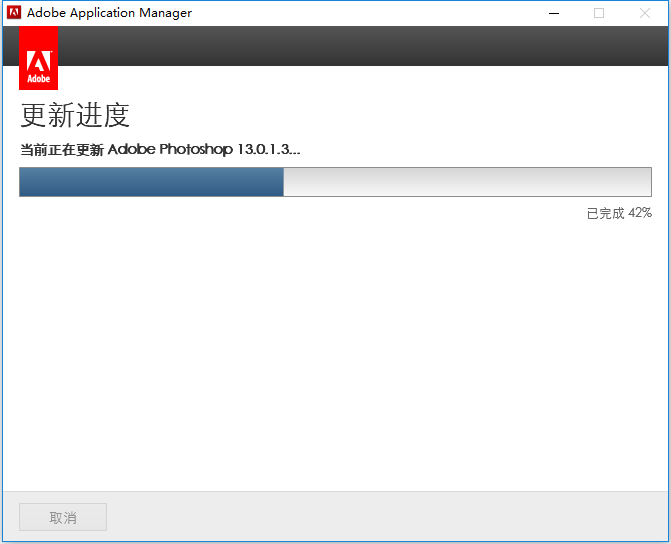Click the white A glyph inside the Adobe logo
Viewport: 671px width, 544px height.
39,61
